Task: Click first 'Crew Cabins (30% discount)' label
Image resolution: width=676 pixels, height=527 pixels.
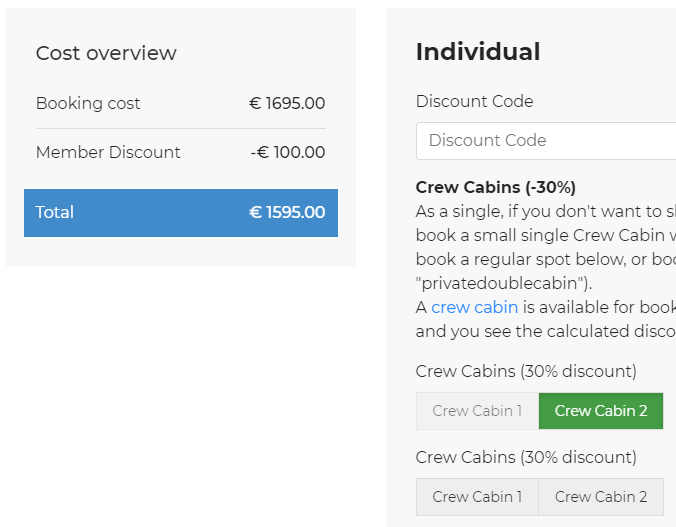Action: [526, 372]
